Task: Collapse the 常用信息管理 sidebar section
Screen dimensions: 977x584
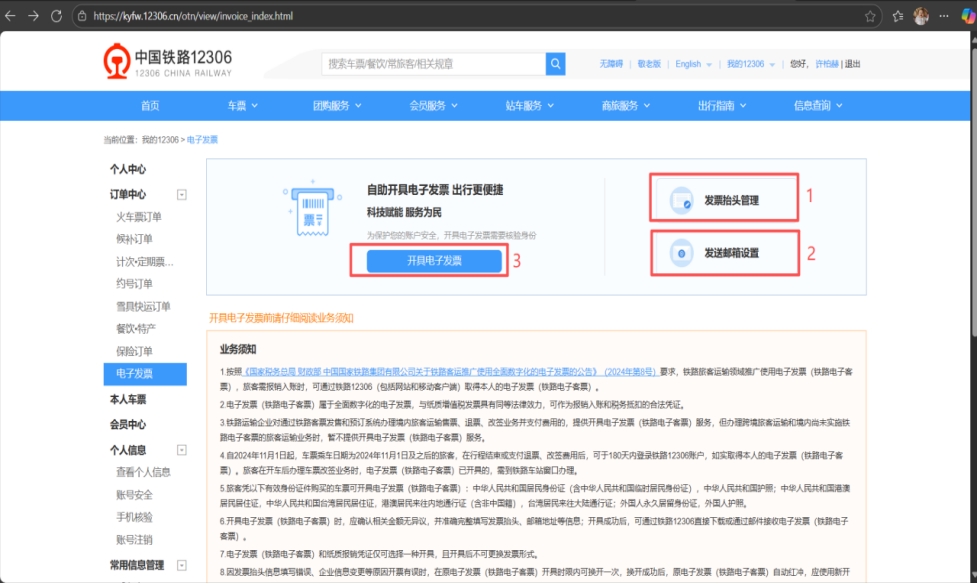Action: (x=181, y=565)
